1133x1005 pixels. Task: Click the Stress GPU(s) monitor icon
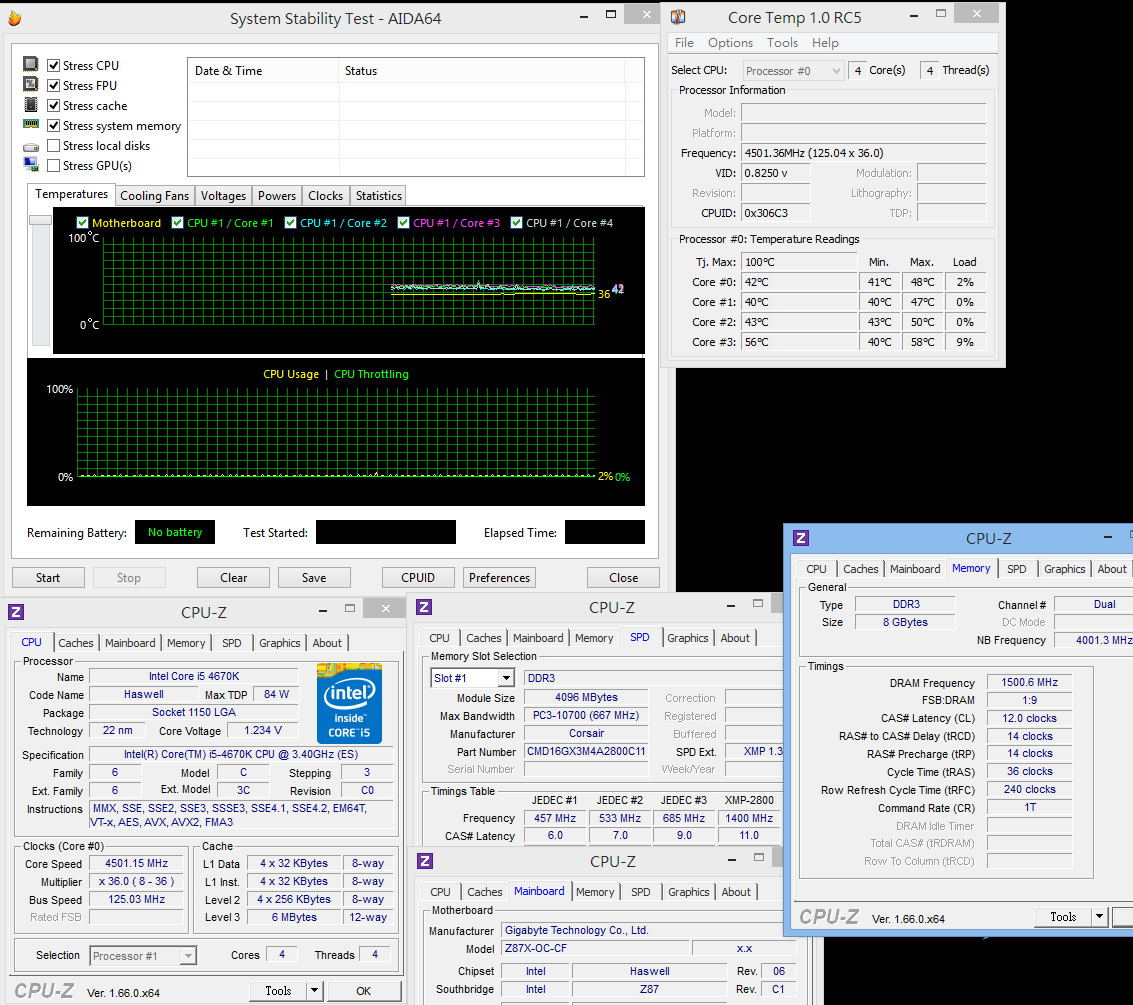pyautogui.click(x=31, y=166)
